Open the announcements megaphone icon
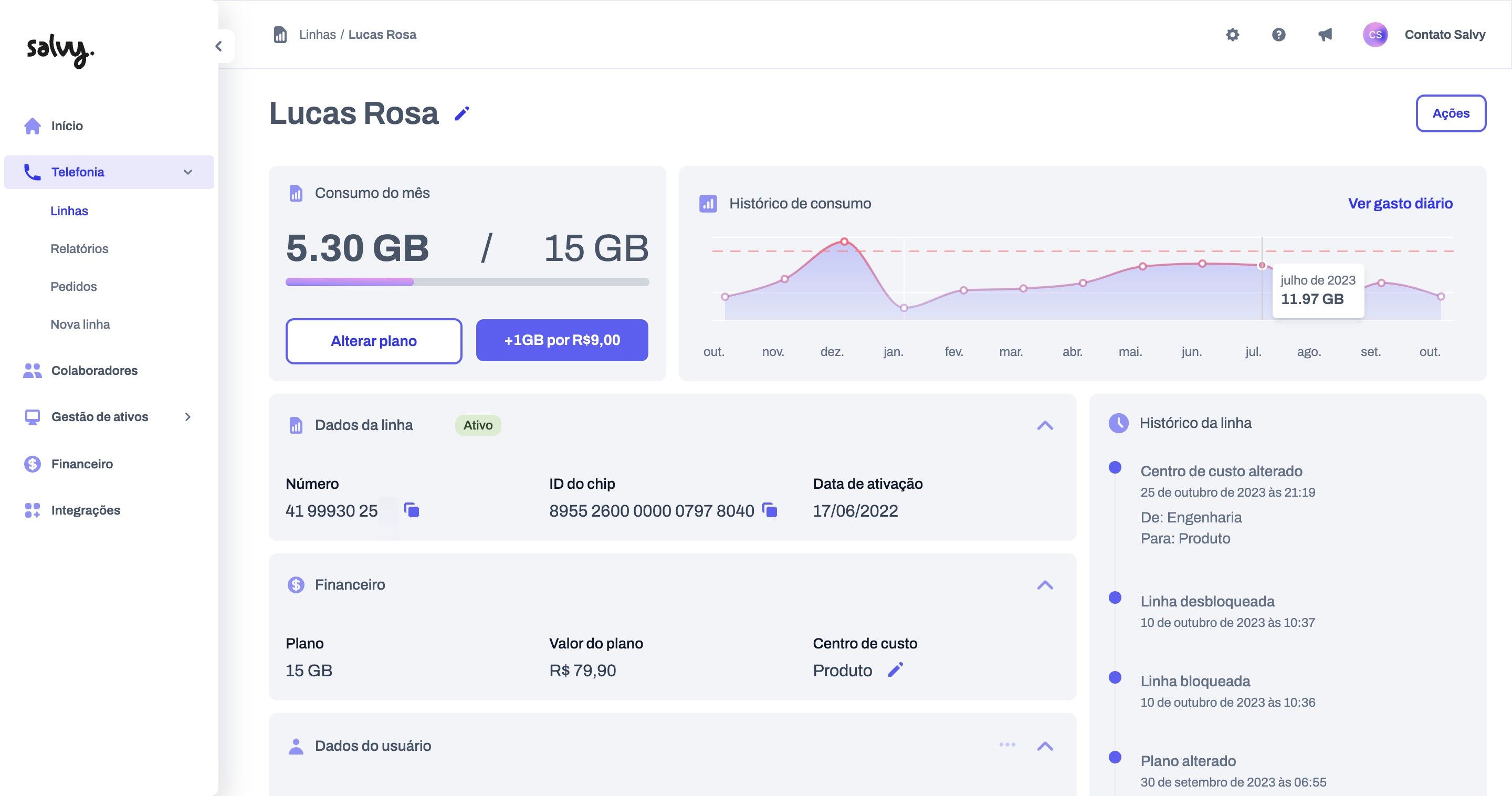 point(1325,35)
